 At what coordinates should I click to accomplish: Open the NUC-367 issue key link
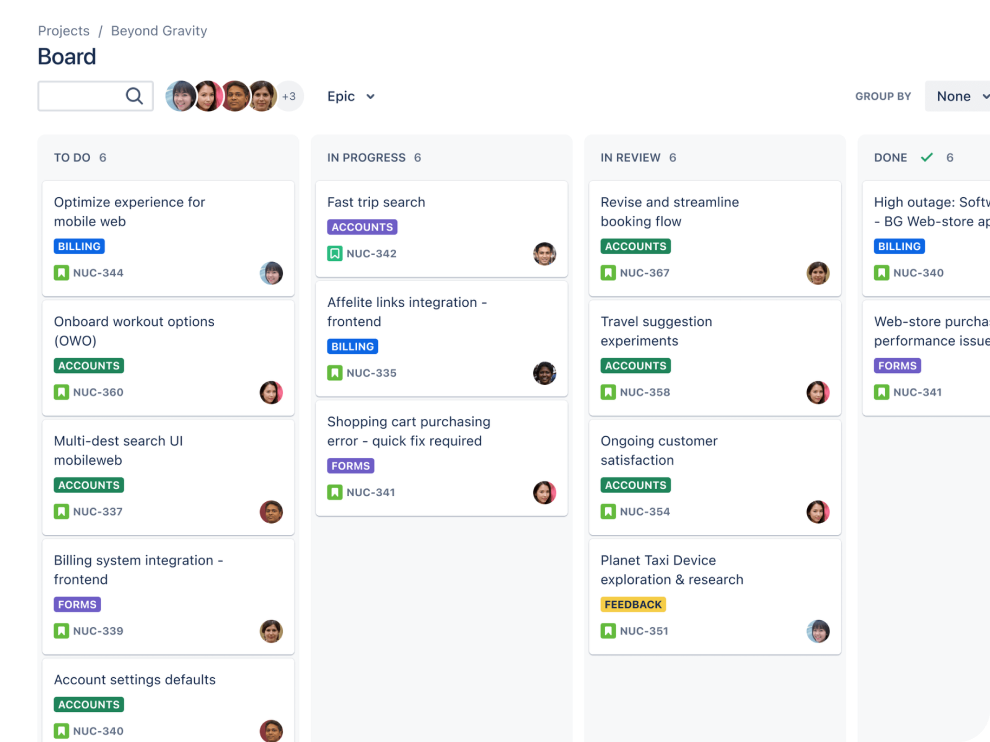[x=644, y=273]
